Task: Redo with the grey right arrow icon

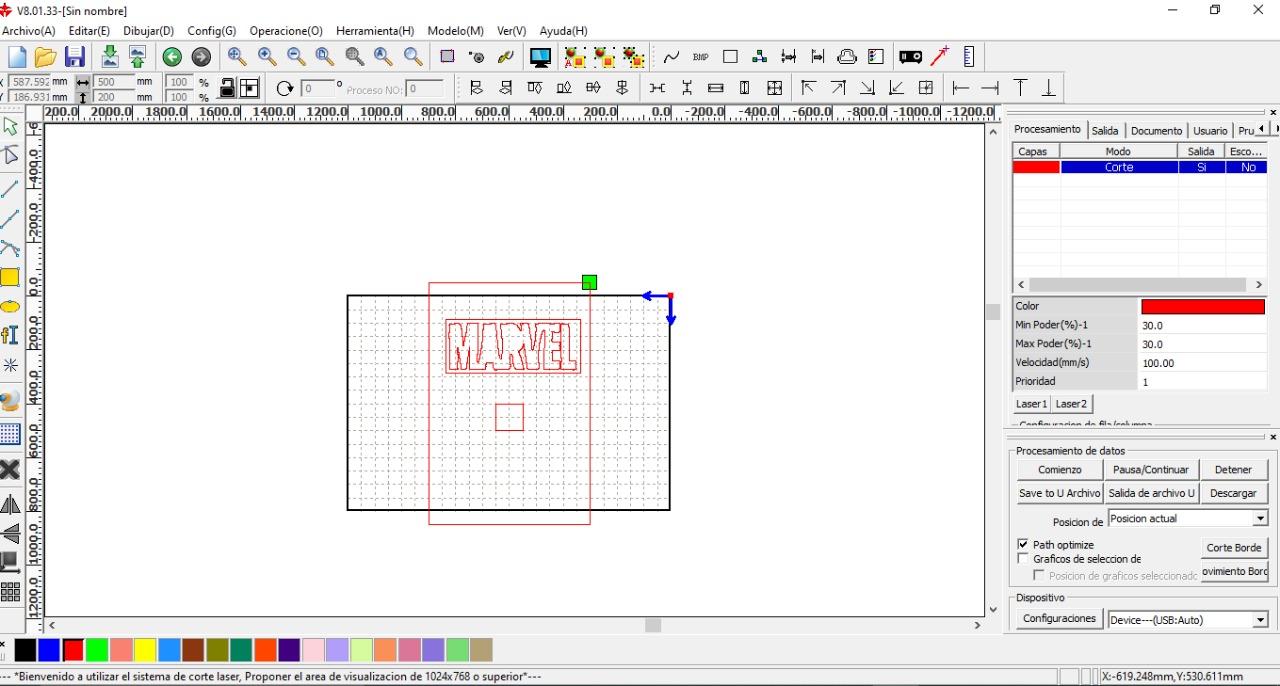Action: point(201,58)
